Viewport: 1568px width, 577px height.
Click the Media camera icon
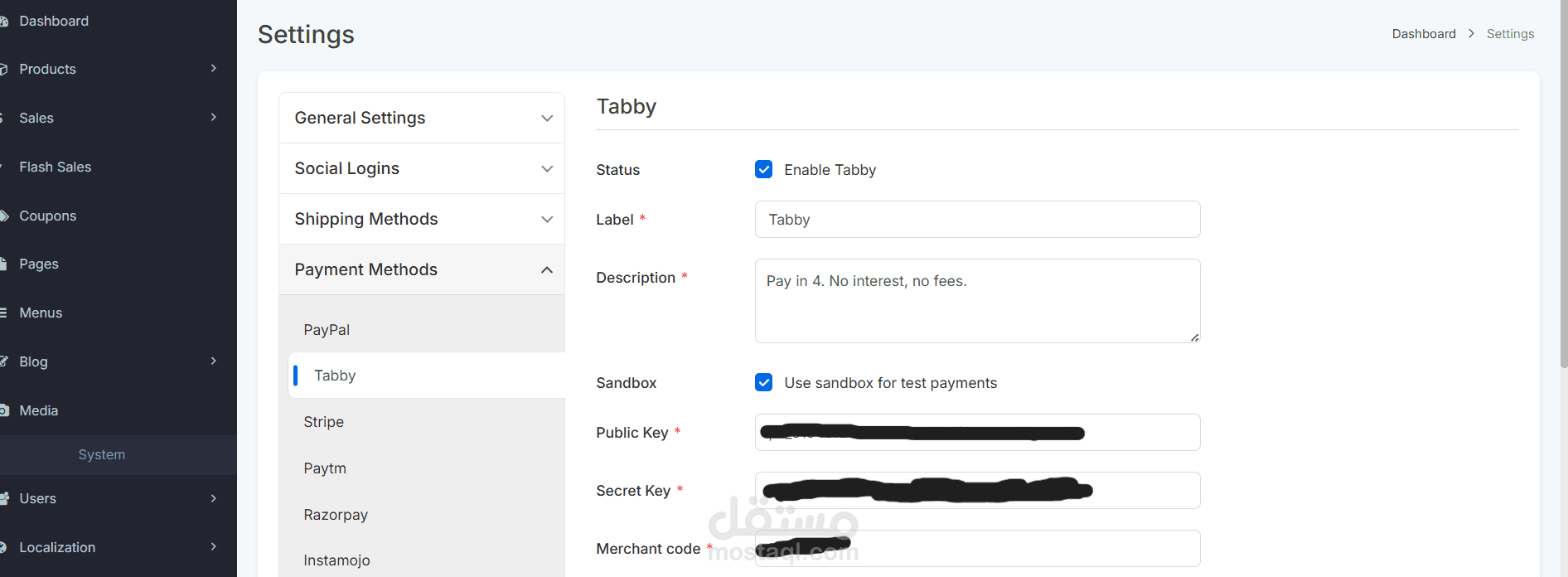(4, 410)
